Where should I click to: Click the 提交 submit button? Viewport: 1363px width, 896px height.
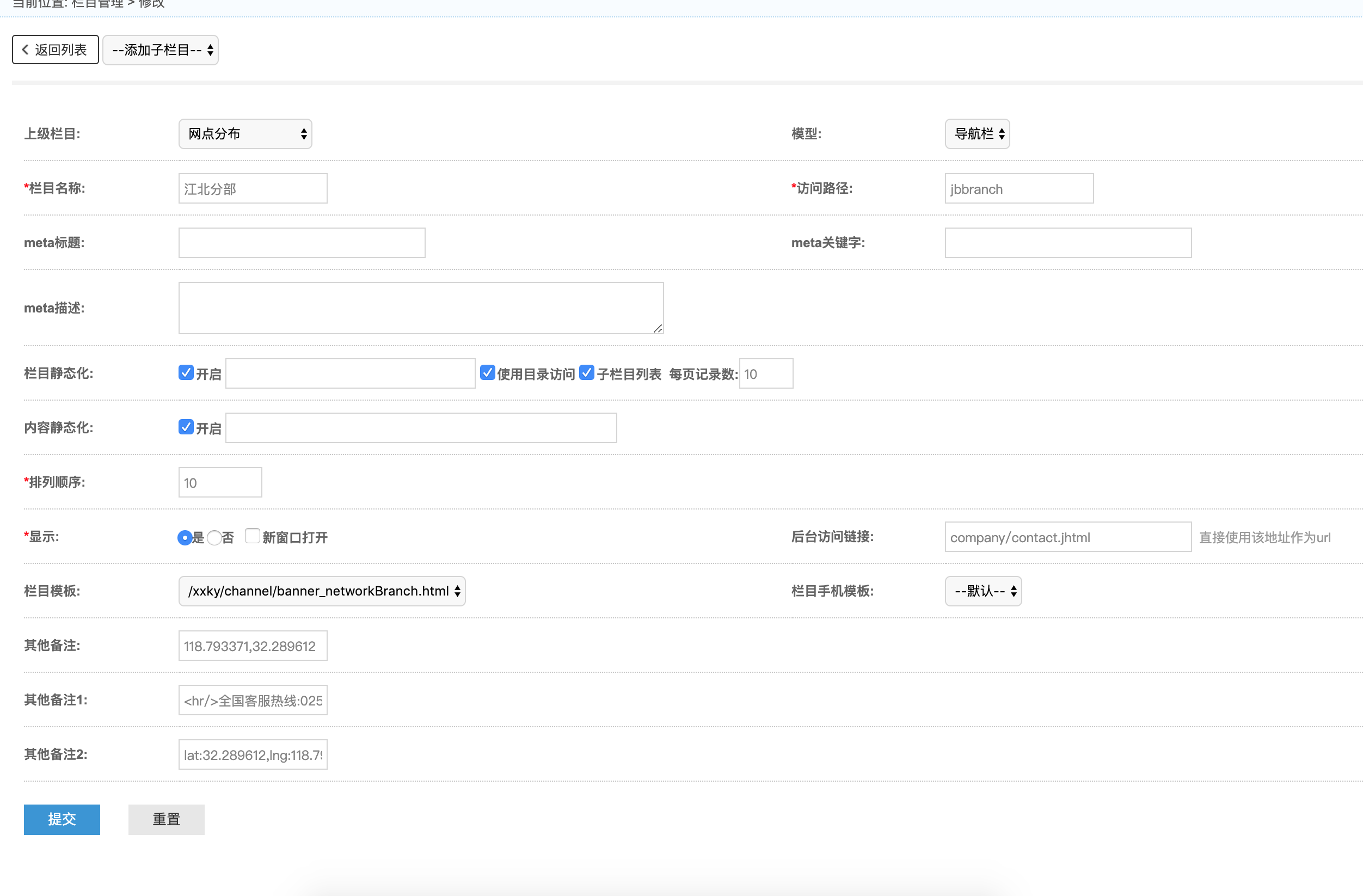(x=62, y=819)
